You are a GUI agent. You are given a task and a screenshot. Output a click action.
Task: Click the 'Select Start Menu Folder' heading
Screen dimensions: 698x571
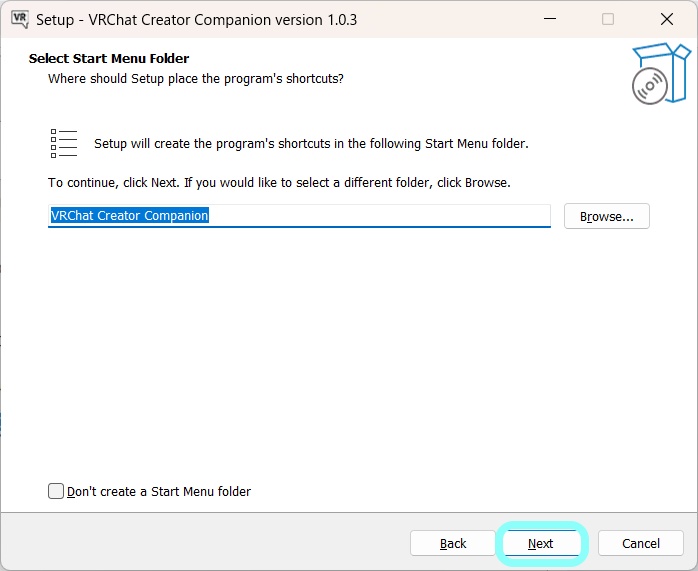109,58
